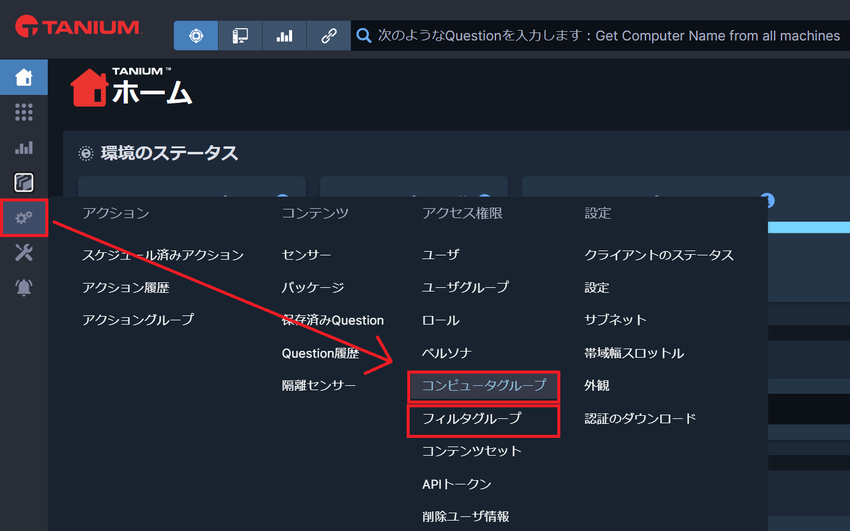Open the APIトークン menu entry
The height and width of the screenshot is (531, 850).
coord(457,484)
